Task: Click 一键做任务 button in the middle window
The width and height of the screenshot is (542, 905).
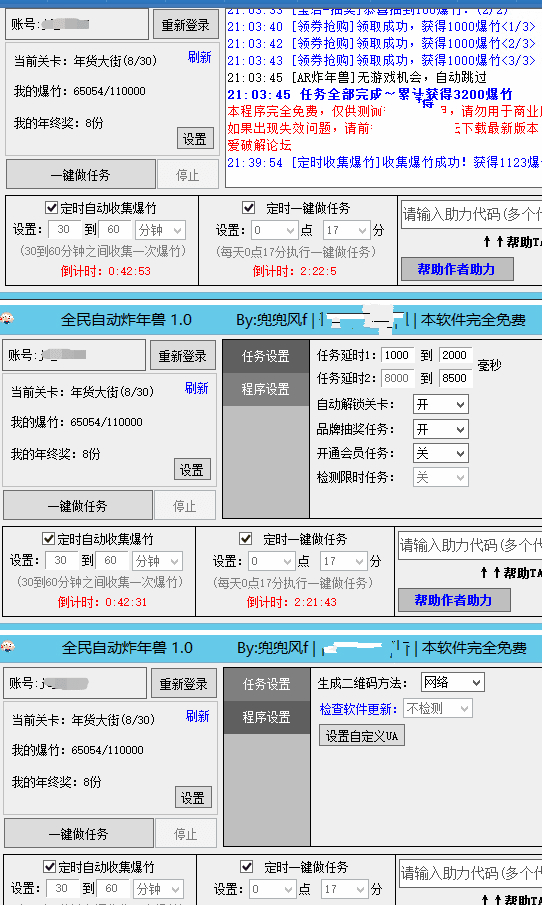Action: (78, 506)
